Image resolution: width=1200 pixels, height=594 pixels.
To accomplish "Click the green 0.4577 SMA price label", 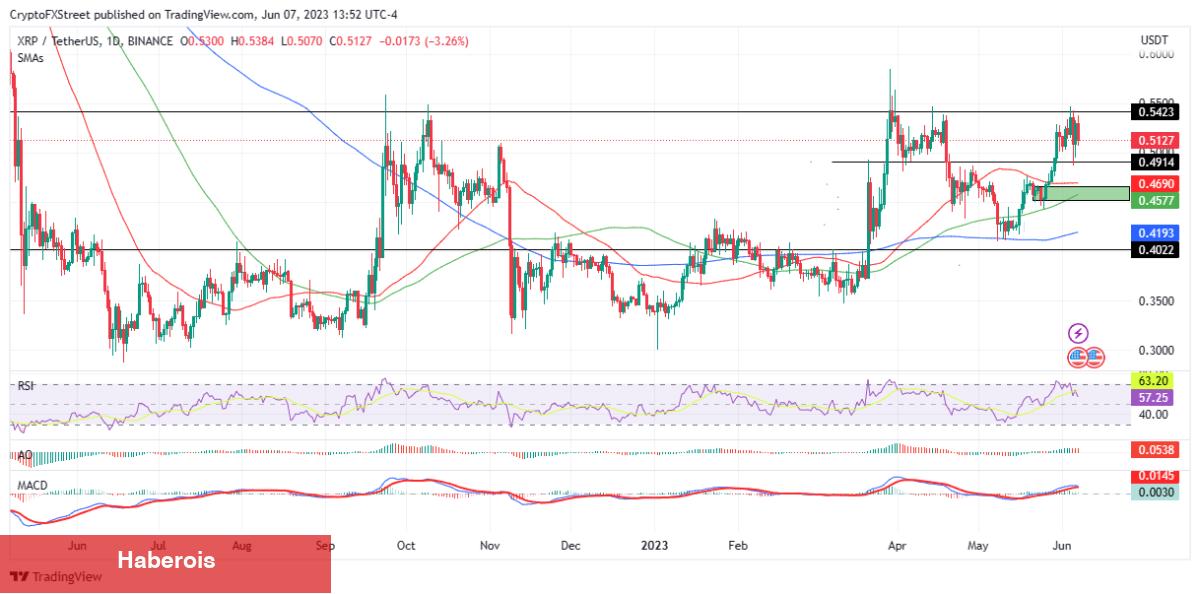I will (1156, 201).
